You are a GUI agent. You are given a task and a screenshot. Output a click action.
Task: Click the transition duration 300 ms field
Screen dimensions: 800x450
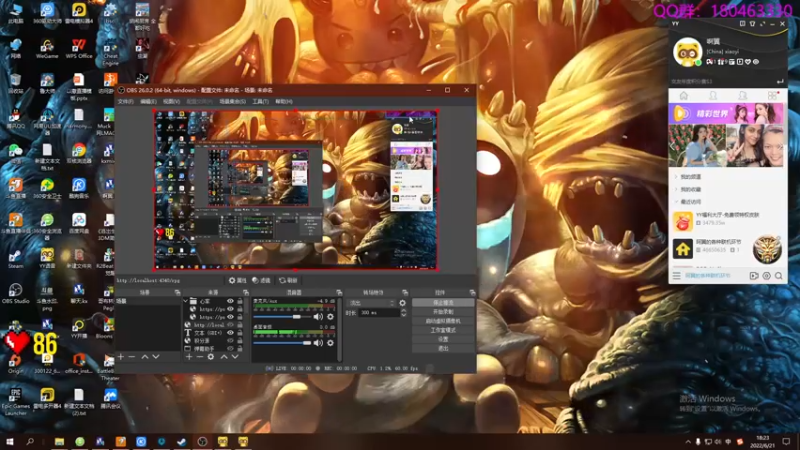point(379,313)
